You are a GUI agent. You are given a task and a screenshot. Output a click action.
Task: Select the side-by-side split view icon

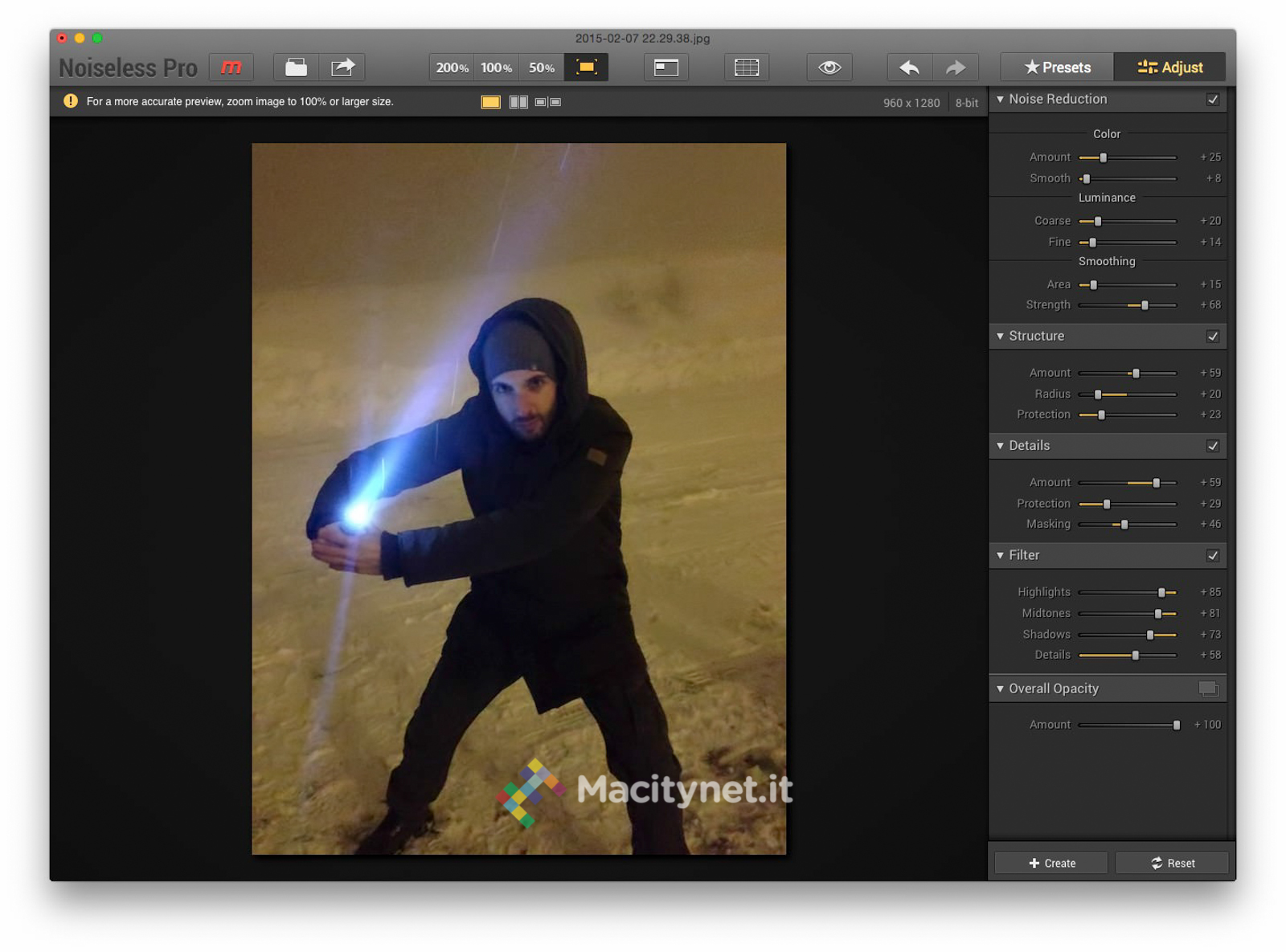point(518,102)
